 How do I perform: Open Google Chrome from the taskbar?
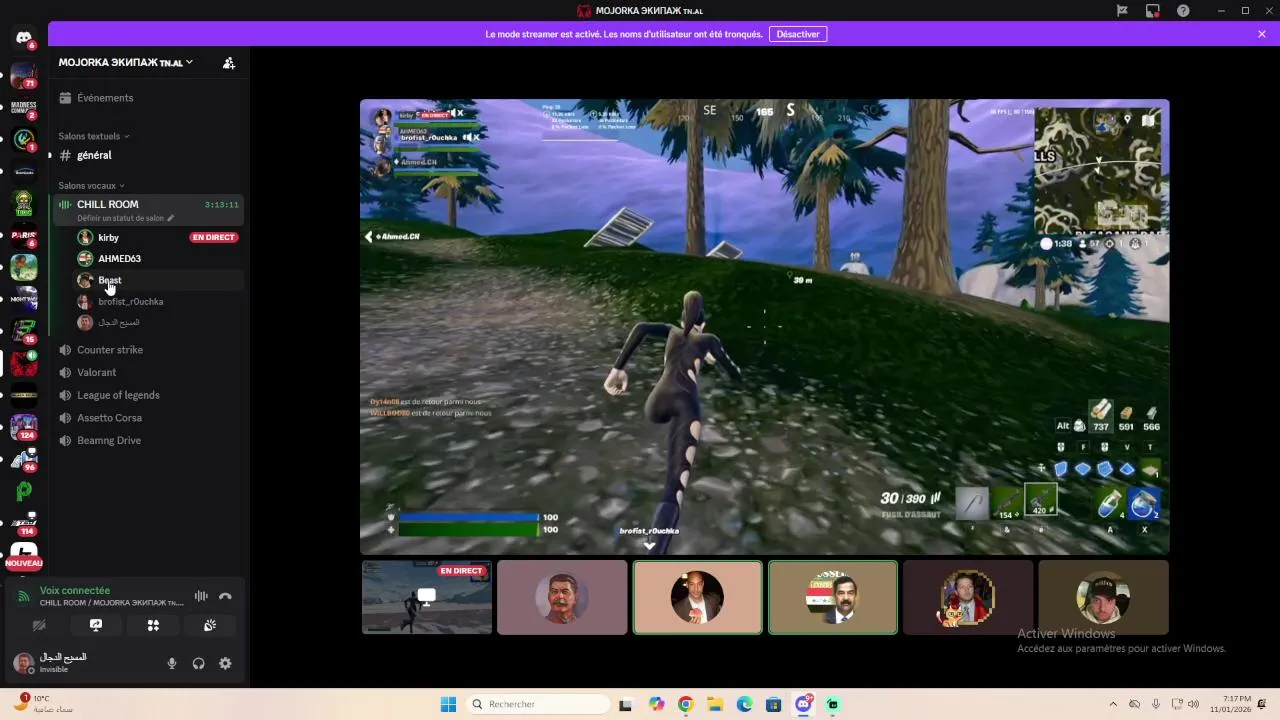[x=685, y=704]
